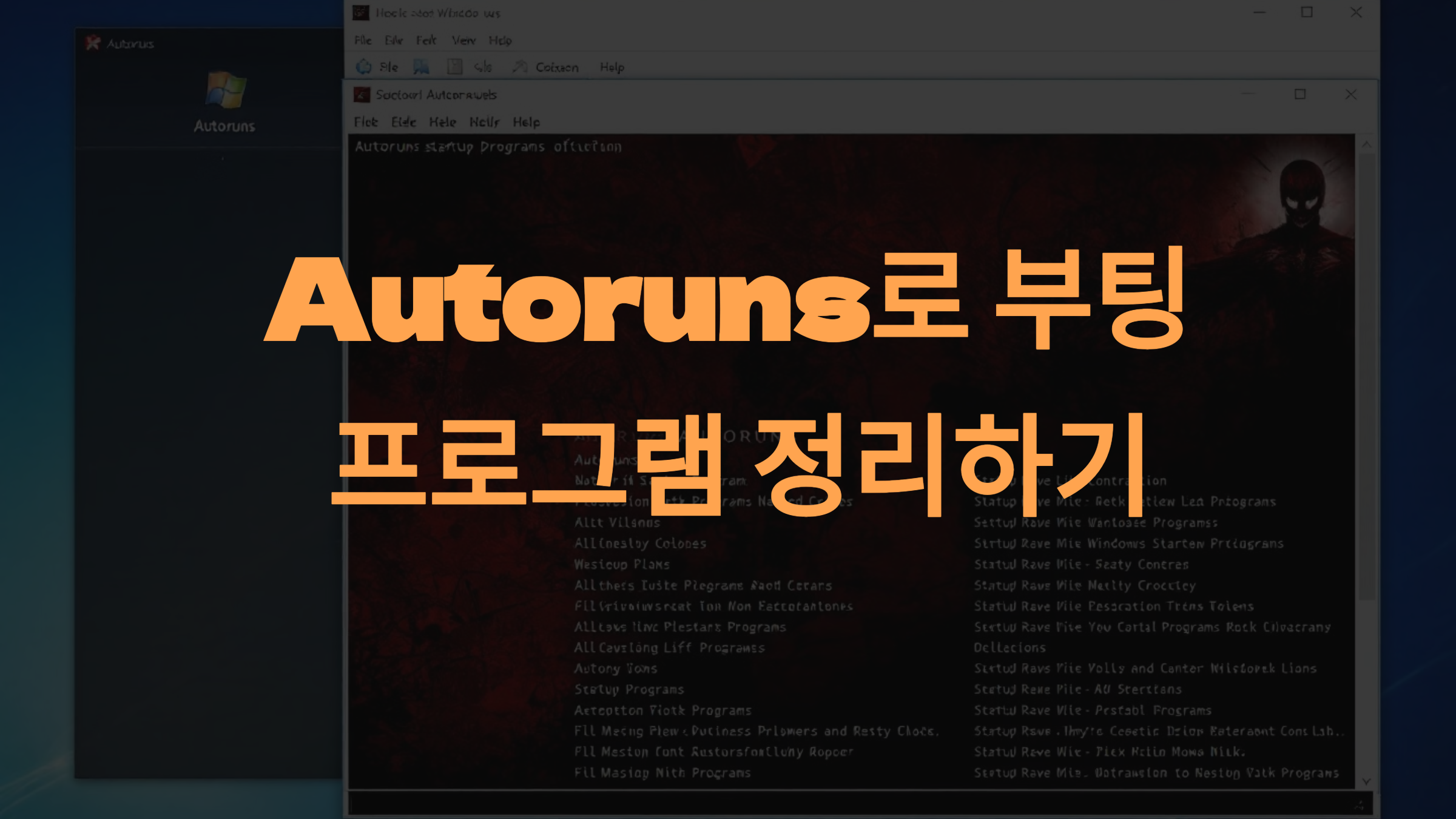Click the save disk icon in toolbar
The image size is (1456, 819).
(454, 67)
